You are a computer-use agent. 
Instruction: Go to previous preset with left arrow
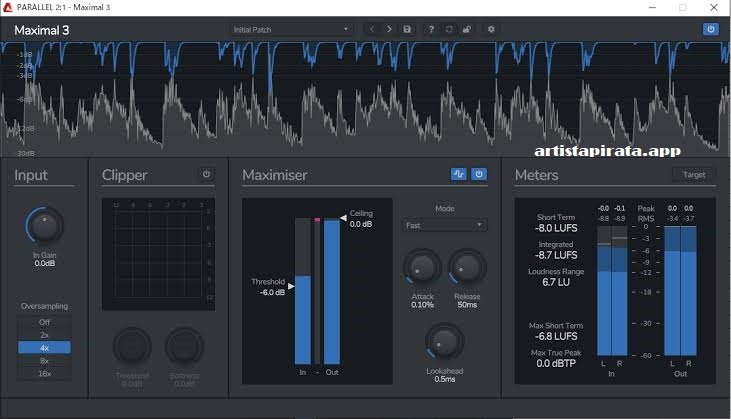click(372, 29)
